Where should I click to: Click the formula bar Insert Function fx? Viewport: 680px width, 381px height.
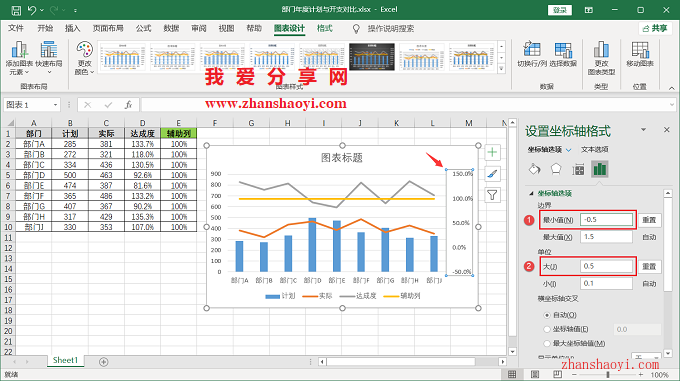[128, 105]
